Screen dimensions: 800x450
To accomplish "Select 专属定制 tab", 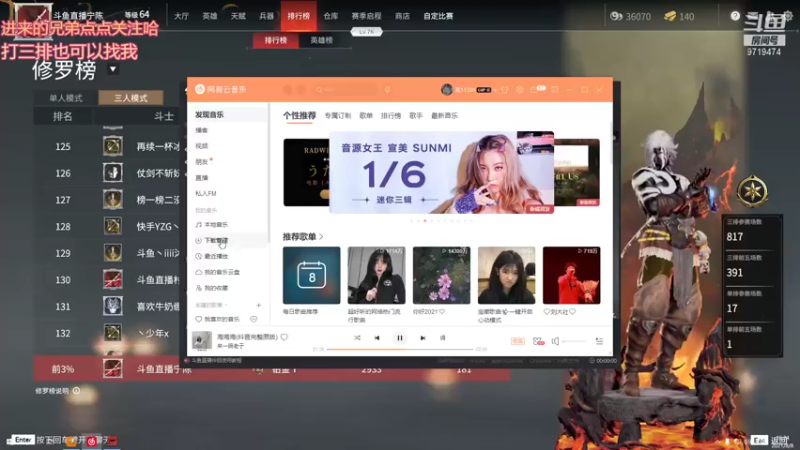I will coord(338,116).
